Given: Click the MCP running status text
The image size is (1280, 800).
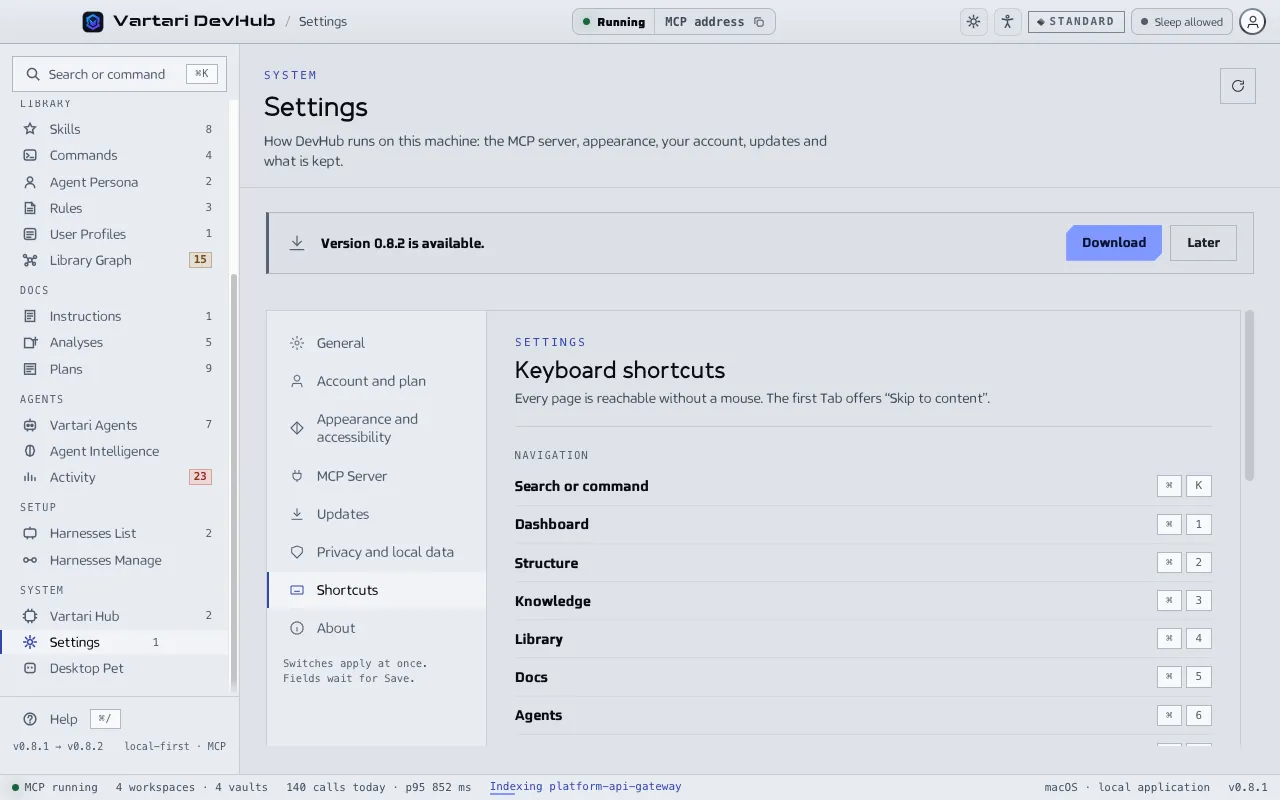Looking at the screenshot, I should click(61, 787).
